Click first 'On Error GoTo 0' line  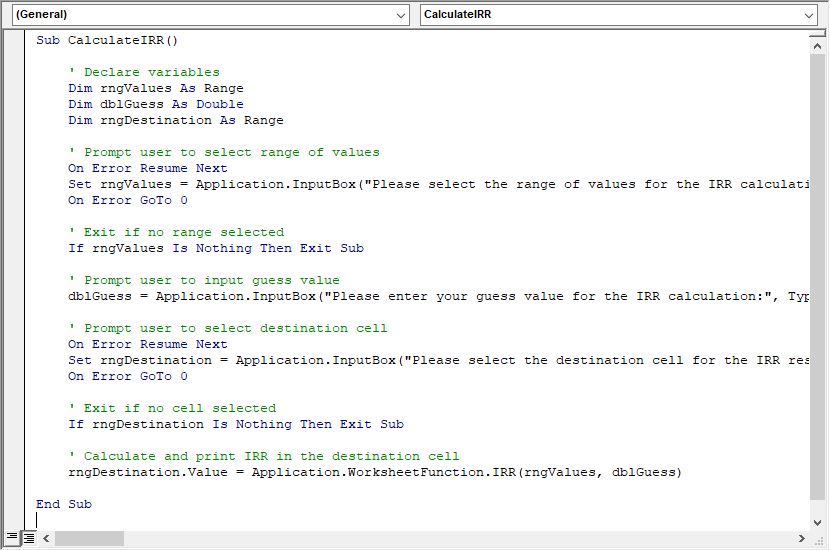pyautogui.click(x=128, y=200)
